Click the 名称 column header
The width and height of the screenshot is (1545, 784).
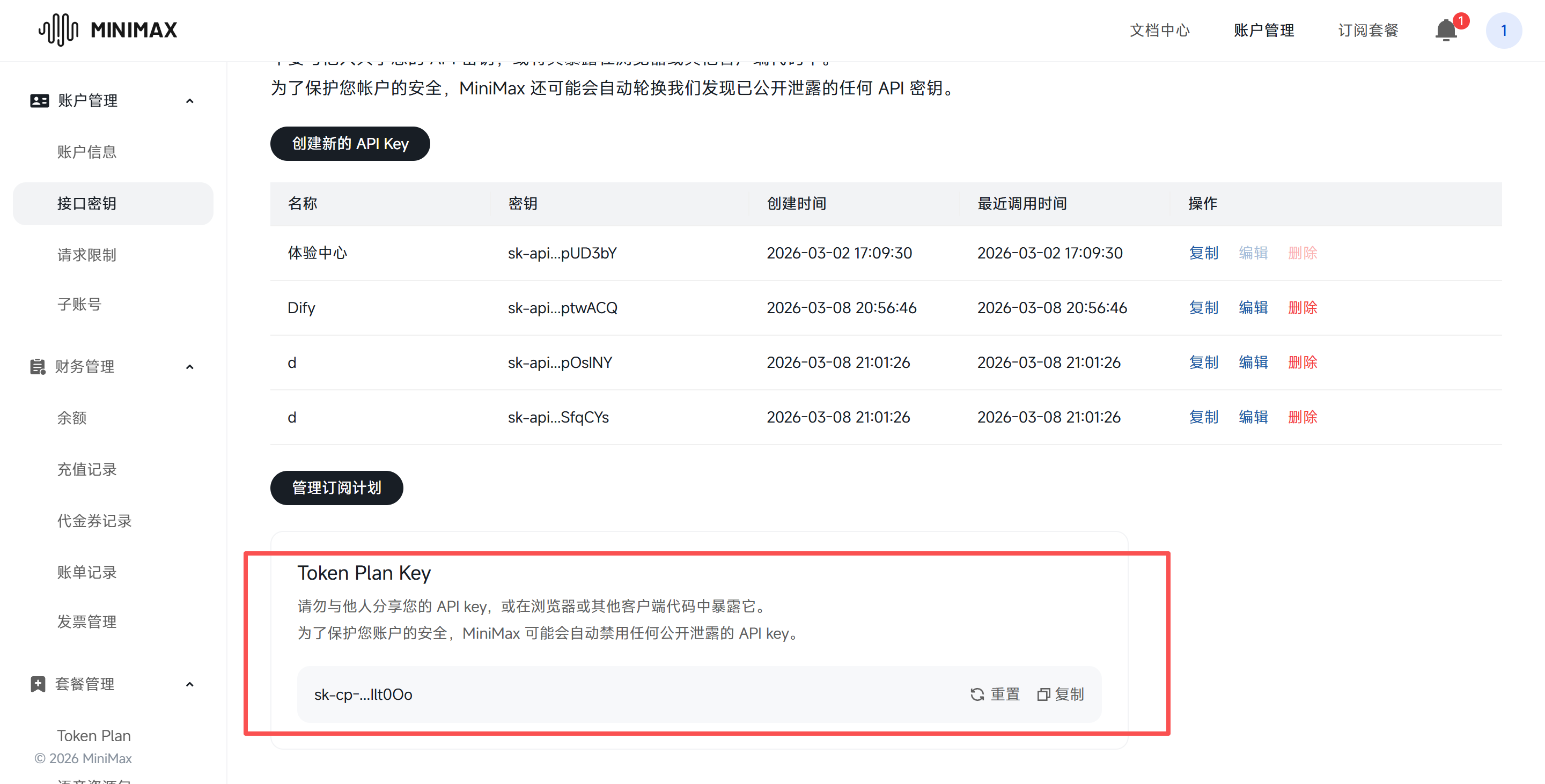pos(302,203)
